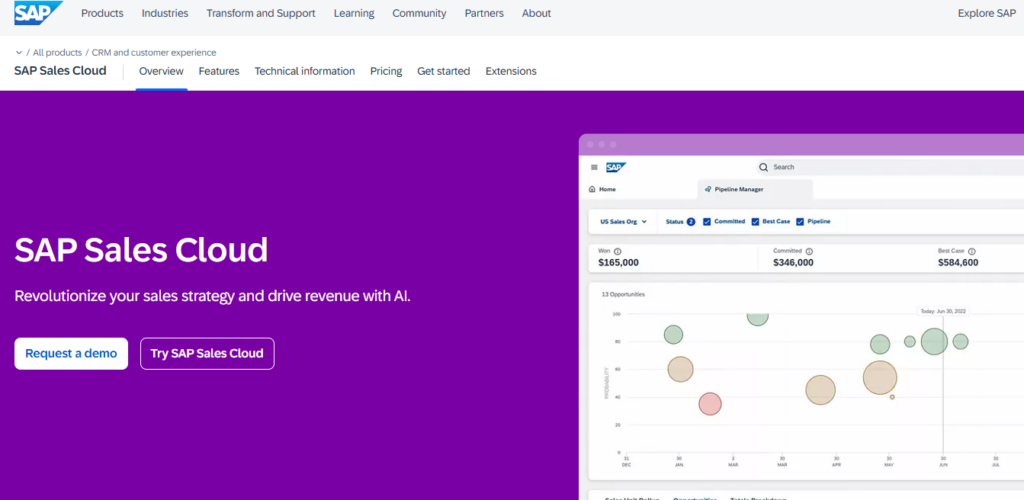The image size is (1024, 500).
Task: Click 13 Opportunities chart label
Action: click(623, 294)
